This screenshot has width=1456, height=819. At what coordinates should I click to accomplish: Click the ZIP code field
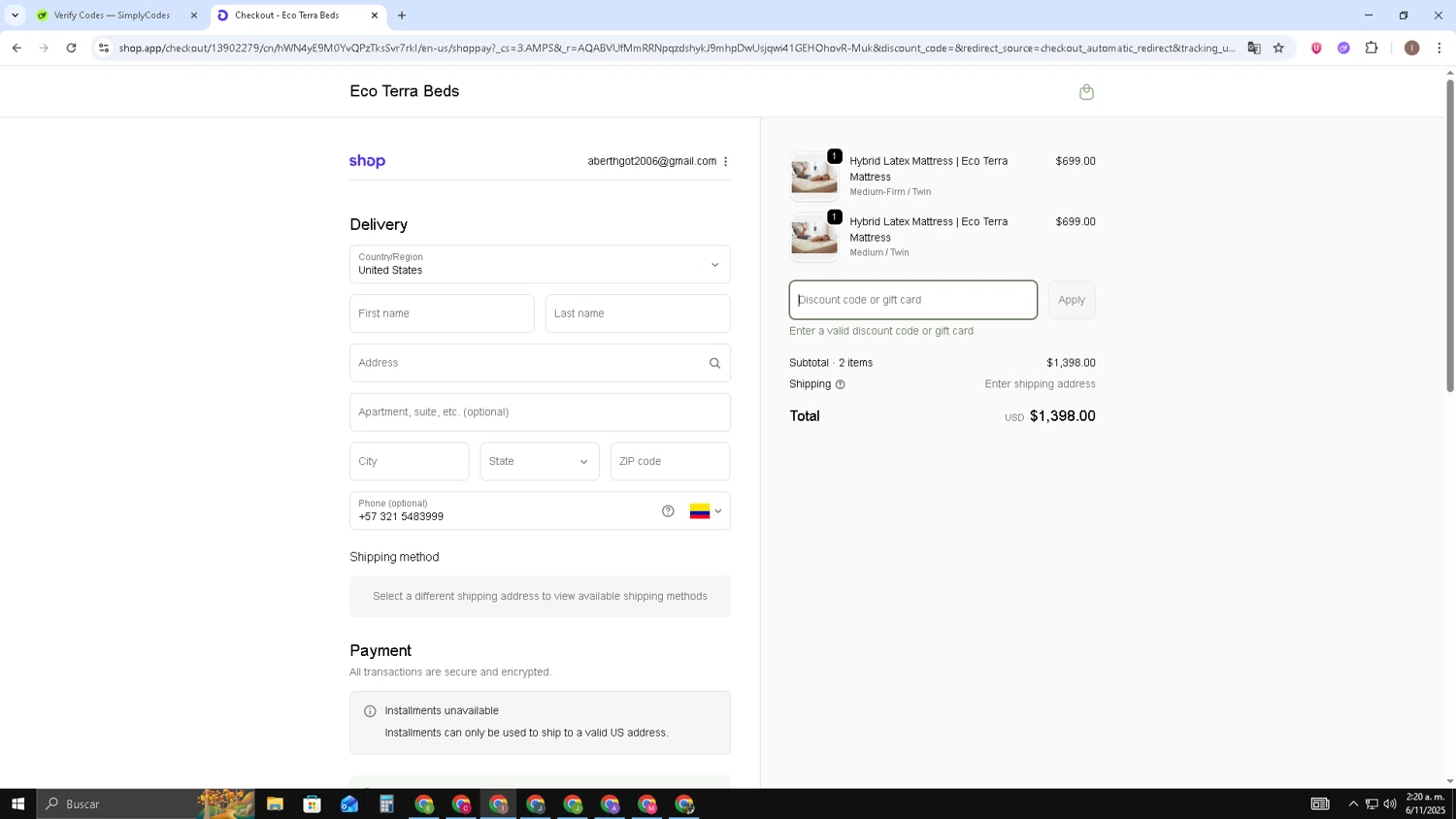click(x=670, y=461)
